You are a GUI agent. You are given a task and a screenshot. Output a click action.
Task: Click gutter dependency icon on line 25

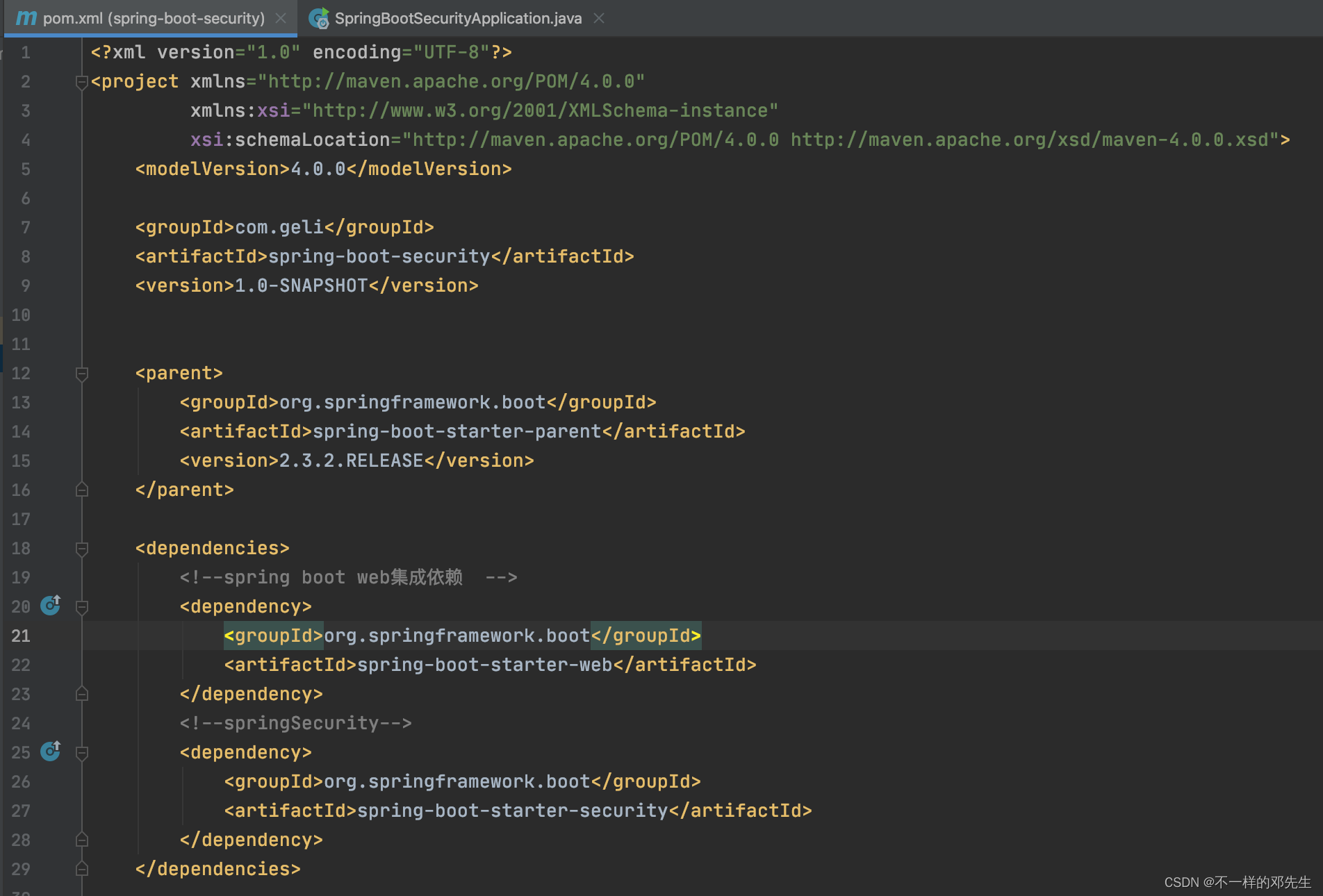[51, 751]
